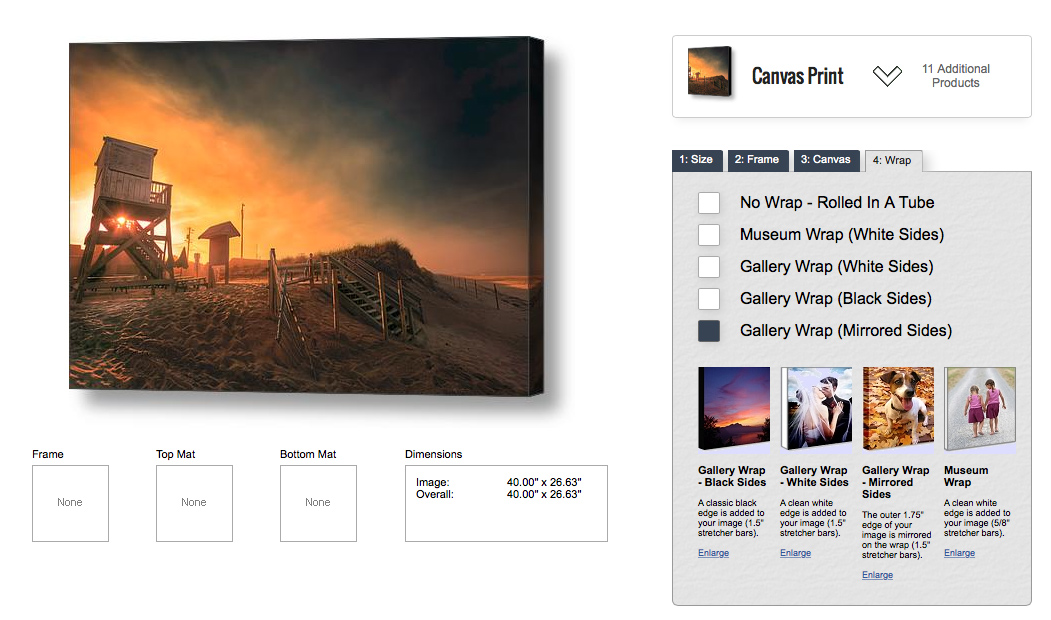
Task: Check Museum Wrap (White Sides) option
Action: [709, 235]
